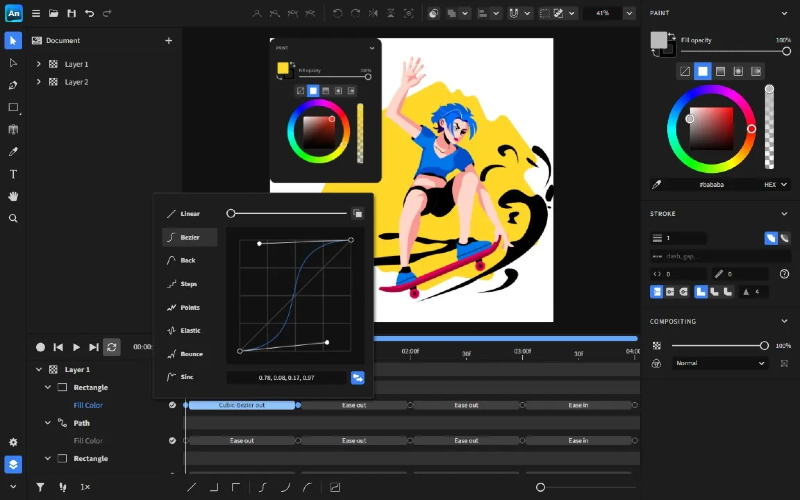Swap fill and stroke colors icon
Viewport: 800px width, 500px height.
[x=672, y=37]
